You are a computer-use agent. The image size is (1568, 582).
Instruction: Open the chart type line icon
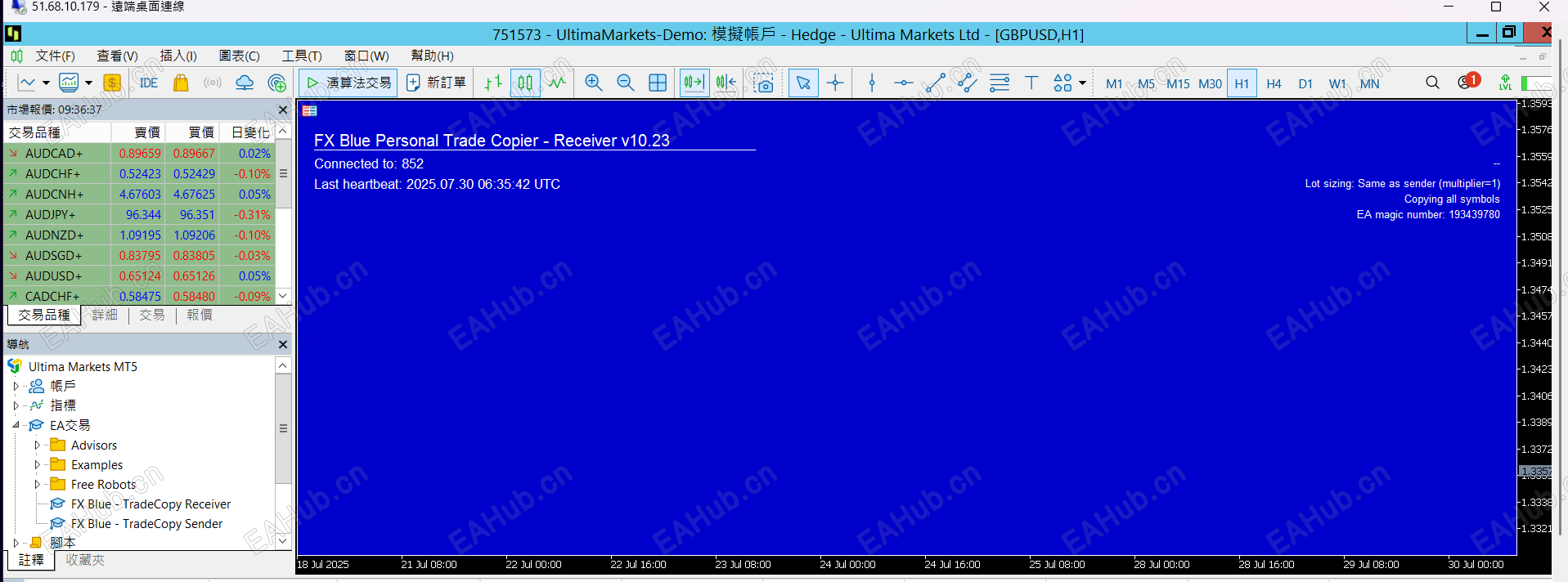[27, 83]
